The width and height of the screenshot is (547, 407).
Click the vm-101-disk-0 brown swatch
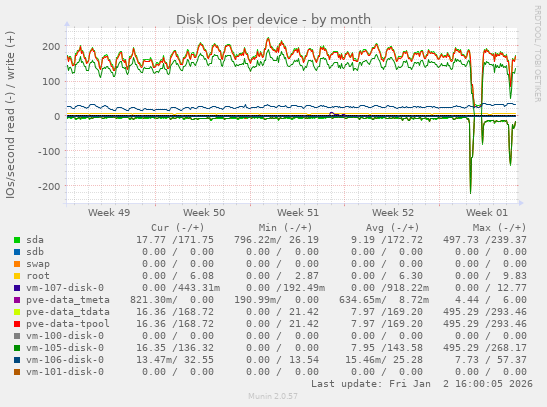pyautogui.click(x=17, y=372)
